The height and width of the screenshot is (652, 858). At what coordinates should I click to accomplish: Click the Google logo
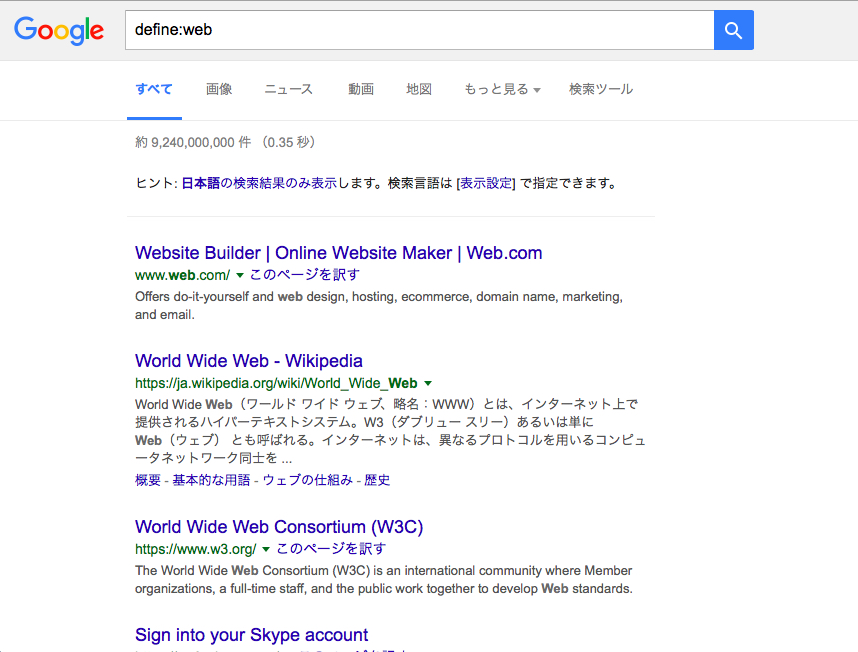[x=59, y=31]
